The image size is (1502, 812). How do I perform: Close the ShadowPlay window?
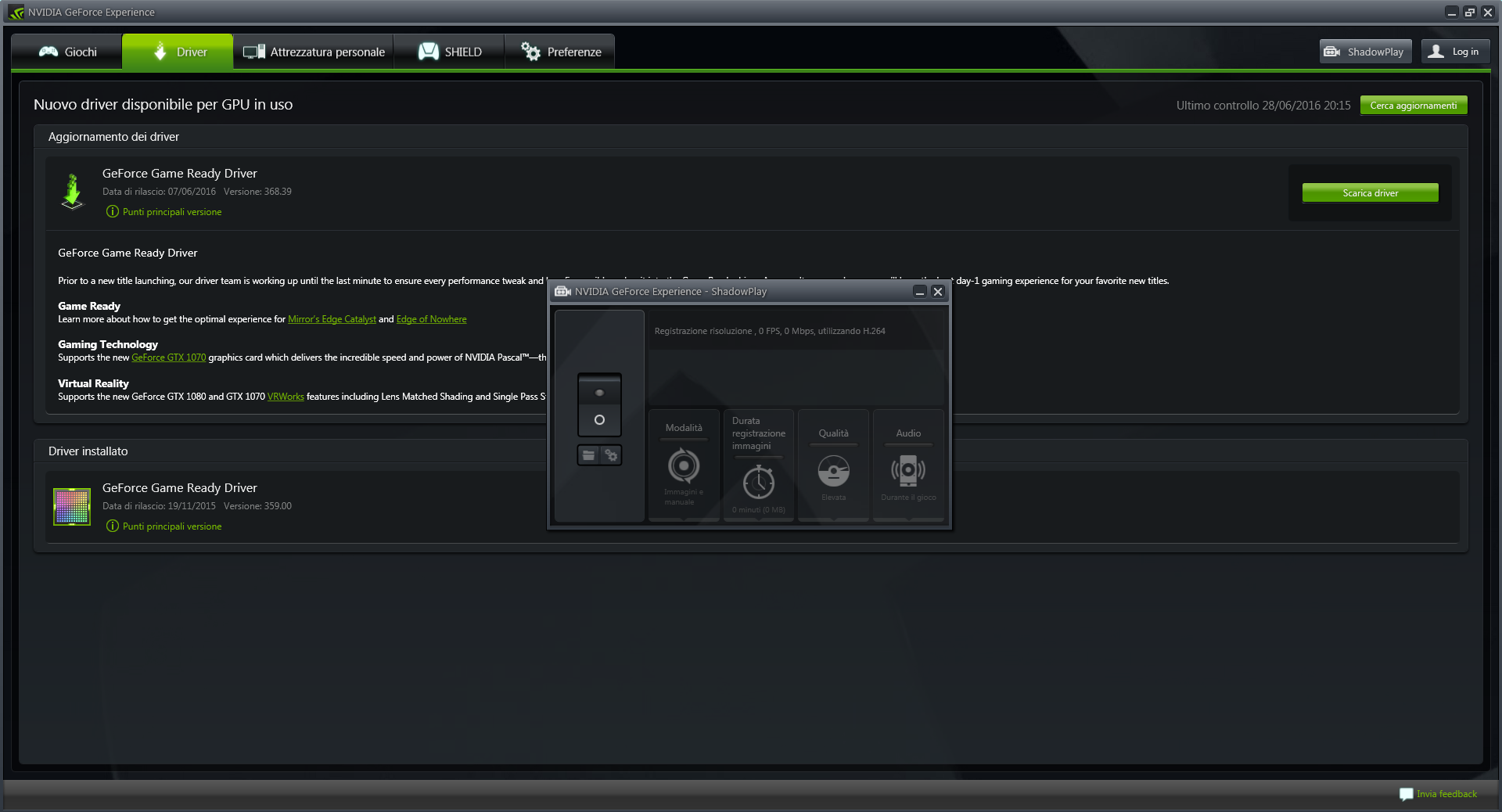tap(938, 292)
